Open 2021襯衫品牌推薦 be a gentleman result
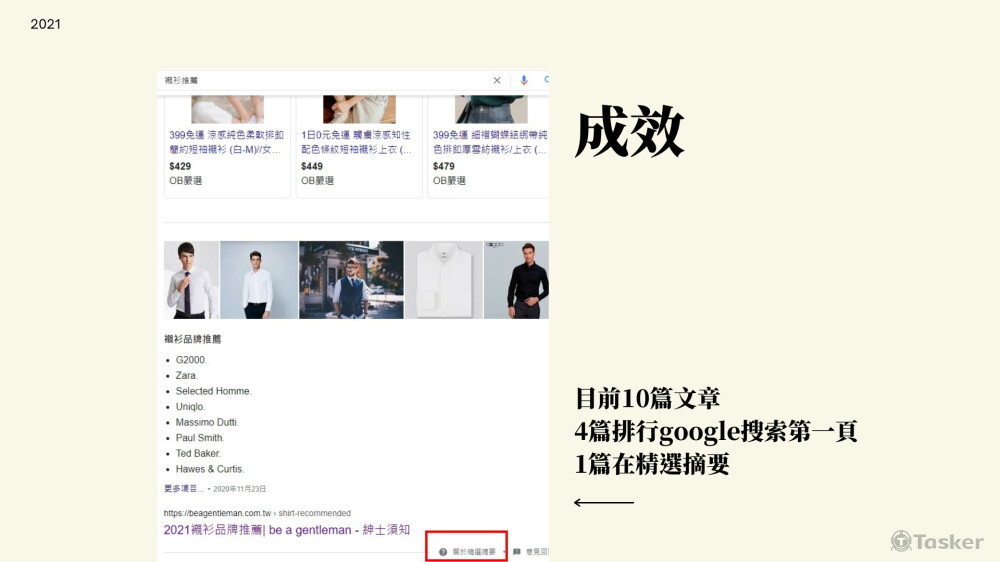1000x562 pixels. 286,530
